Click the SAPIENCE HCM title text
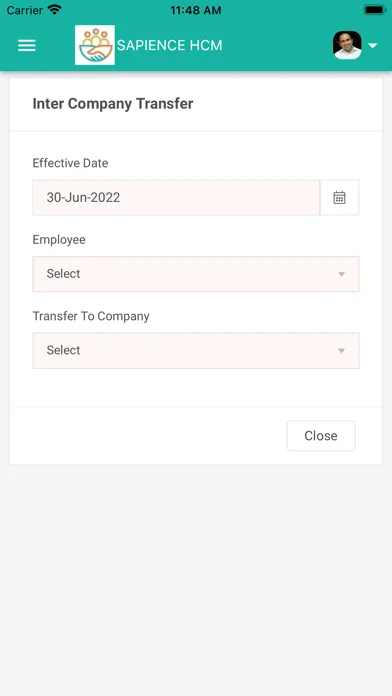Image resolution: width=392 pixels, height=696 pixels. click(169, 45)
